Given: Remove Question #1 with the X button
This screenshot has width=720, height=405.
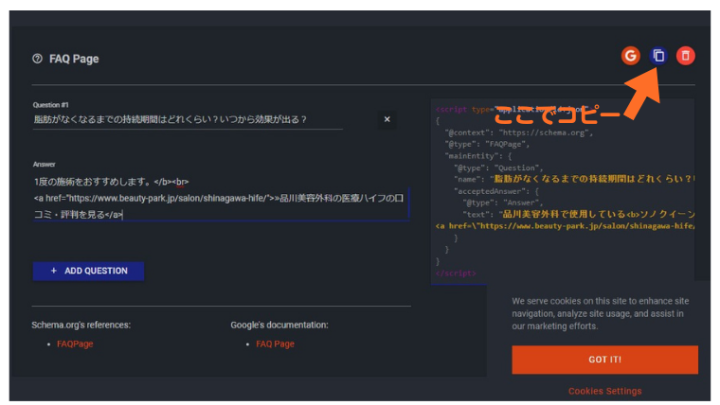Looking at the screenshot, I should tap(387, 119).
